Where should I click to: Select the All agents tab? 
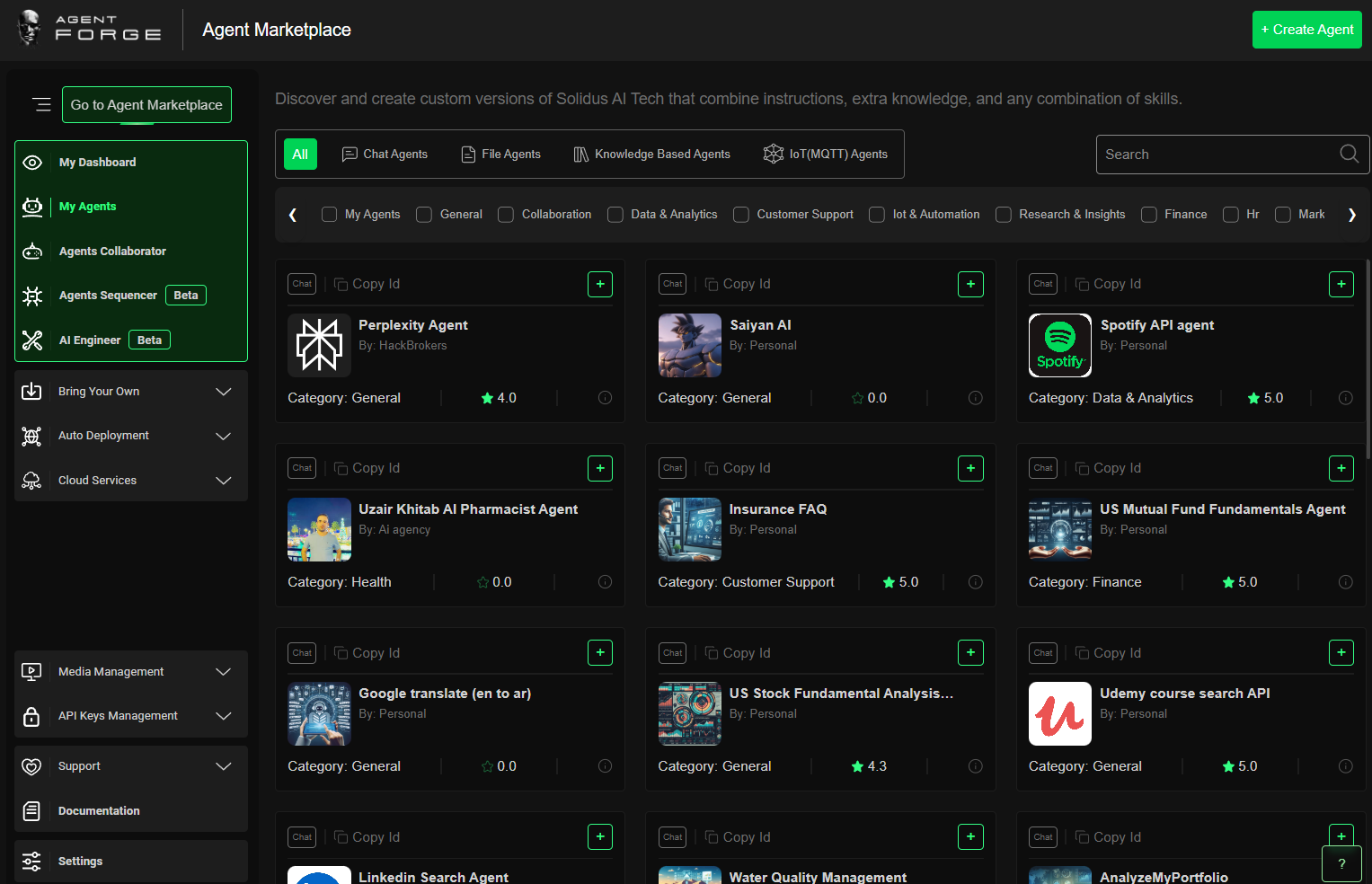pos(300,155)
